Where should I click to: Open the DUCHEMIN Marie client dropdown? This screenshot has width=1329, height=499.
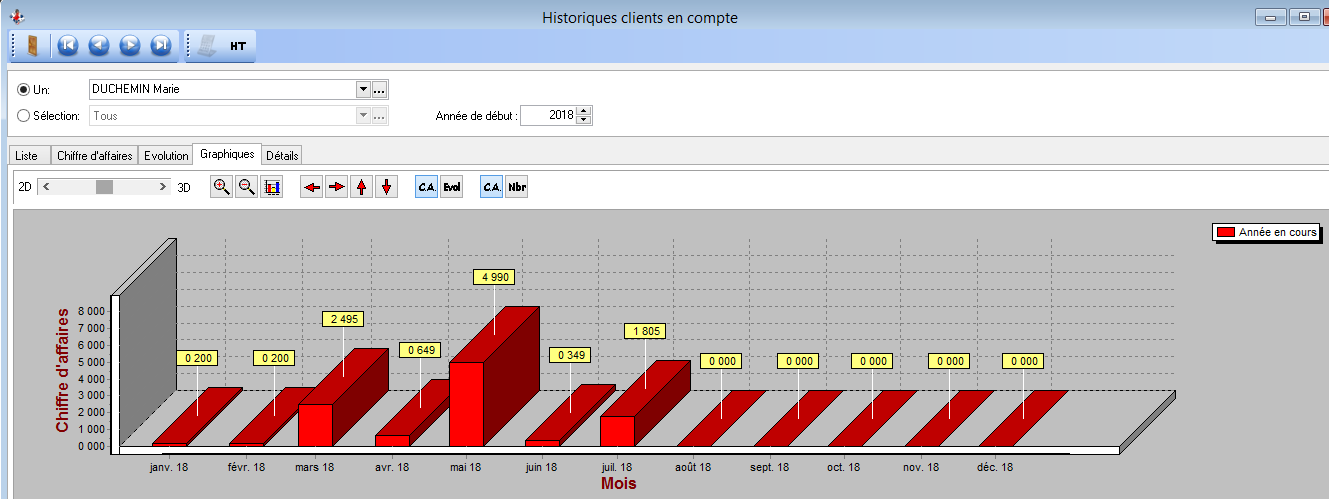[363, 89]
